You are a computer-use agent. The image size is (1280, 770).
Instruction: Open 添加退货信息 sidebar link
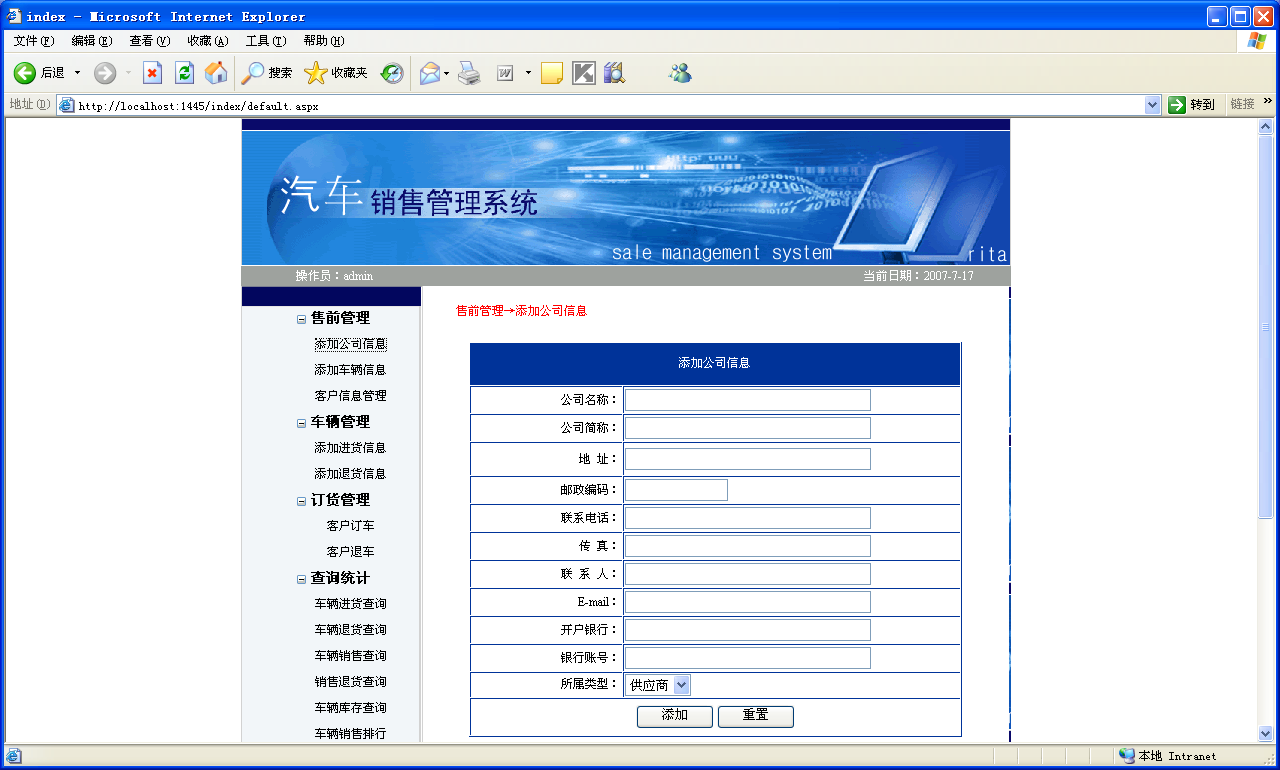click(350, 474)
